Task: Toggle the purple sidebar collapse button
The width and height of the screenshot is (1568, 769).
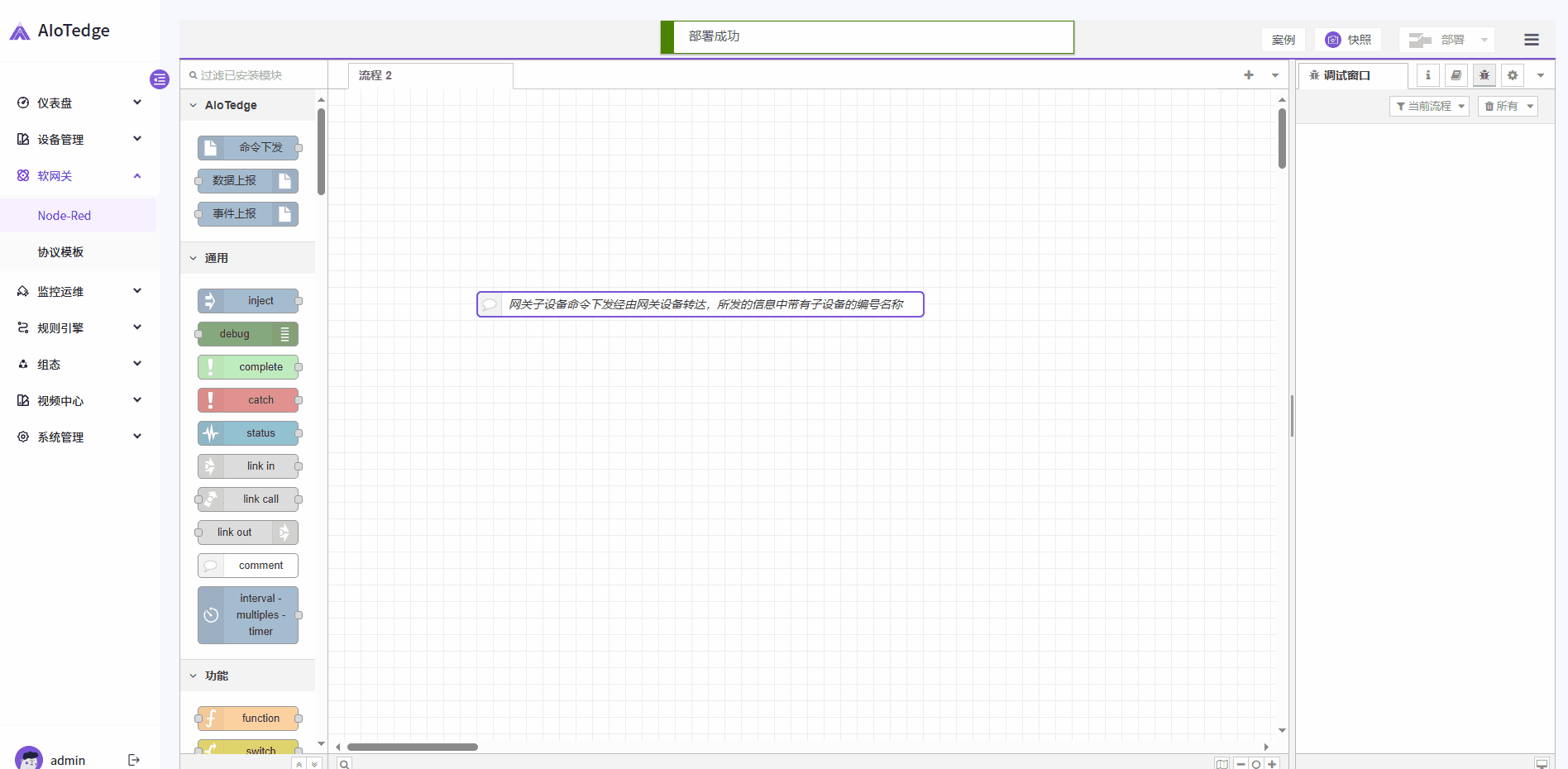Action: (160, 79)
